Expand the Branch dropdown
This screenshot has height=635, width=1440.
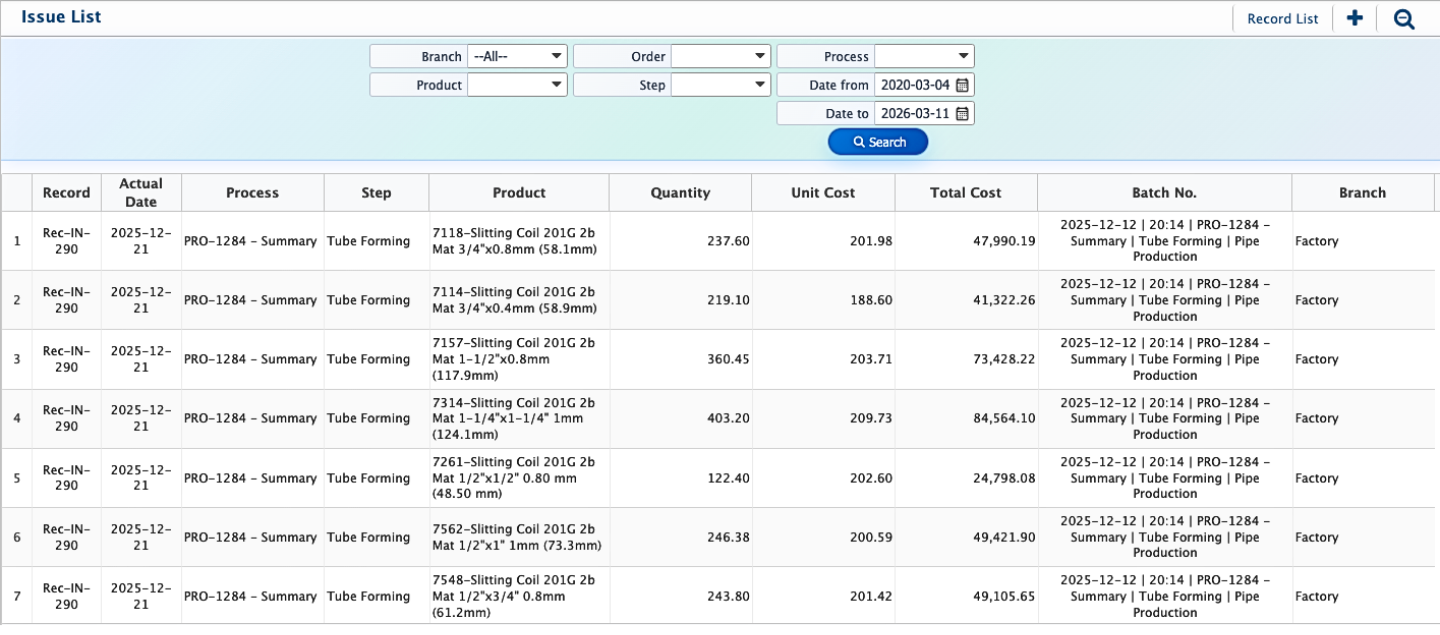(x=517, y=56)
